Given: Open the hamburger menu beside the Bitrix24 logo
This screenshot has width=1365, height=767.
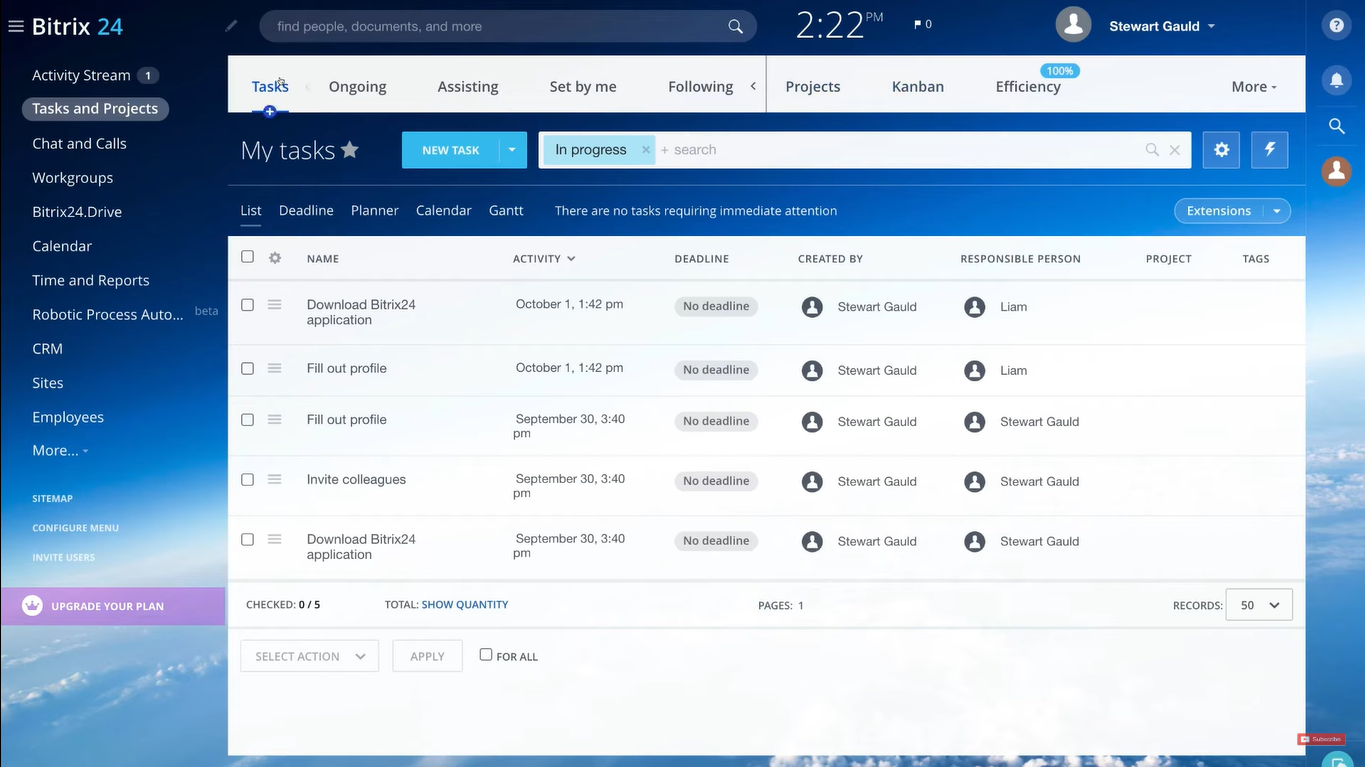Looking at the screenshot, I should (15, 25).
